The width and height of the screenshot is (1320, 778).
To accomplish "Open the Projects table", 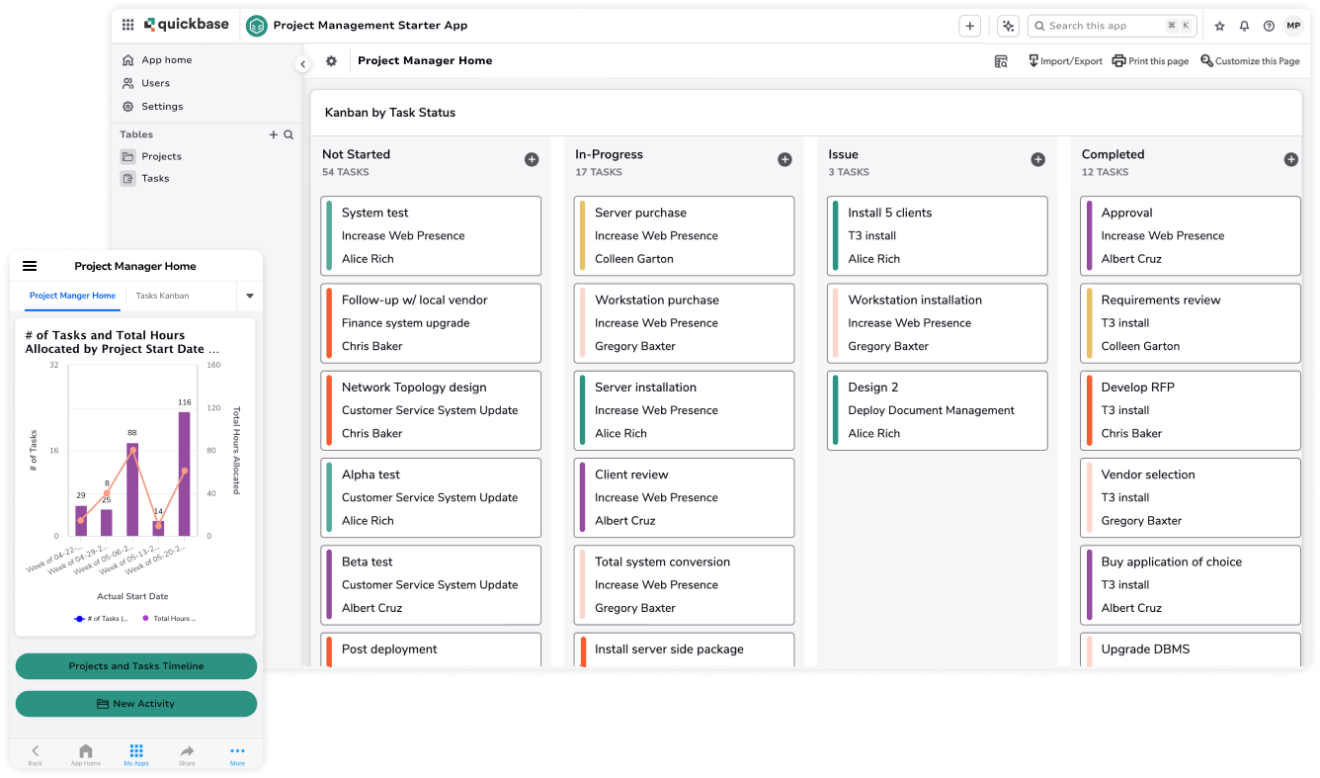I will pyautogui.click(x=162, y=156).
